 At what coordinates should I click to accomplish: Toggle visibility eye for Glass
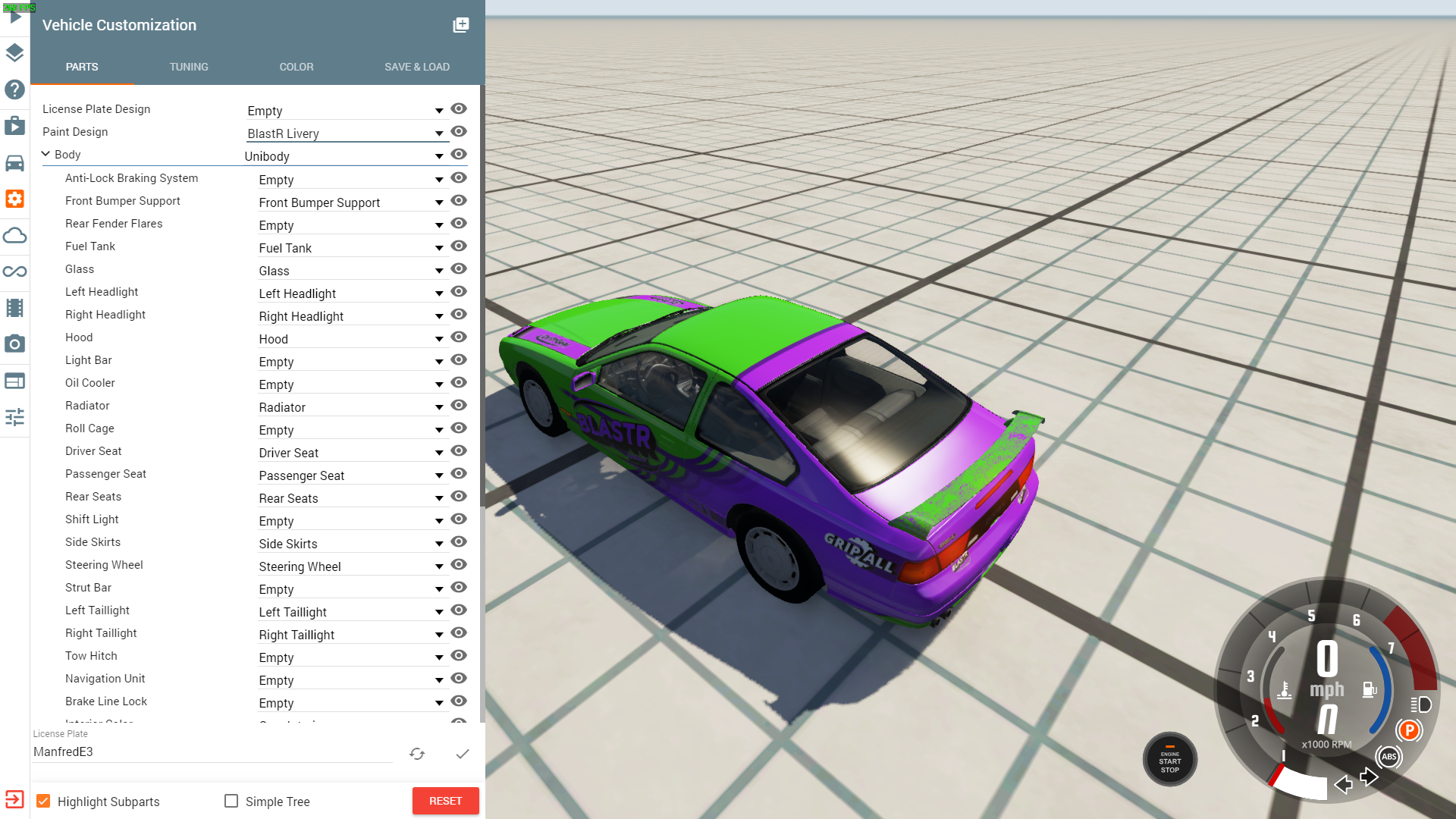[x=459, y=269]
